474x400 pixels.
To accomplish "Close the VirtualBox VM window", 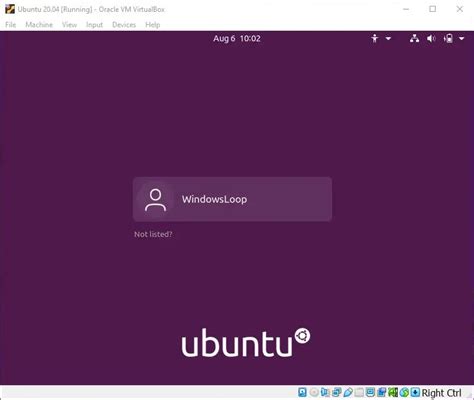I will coord(460,9).
